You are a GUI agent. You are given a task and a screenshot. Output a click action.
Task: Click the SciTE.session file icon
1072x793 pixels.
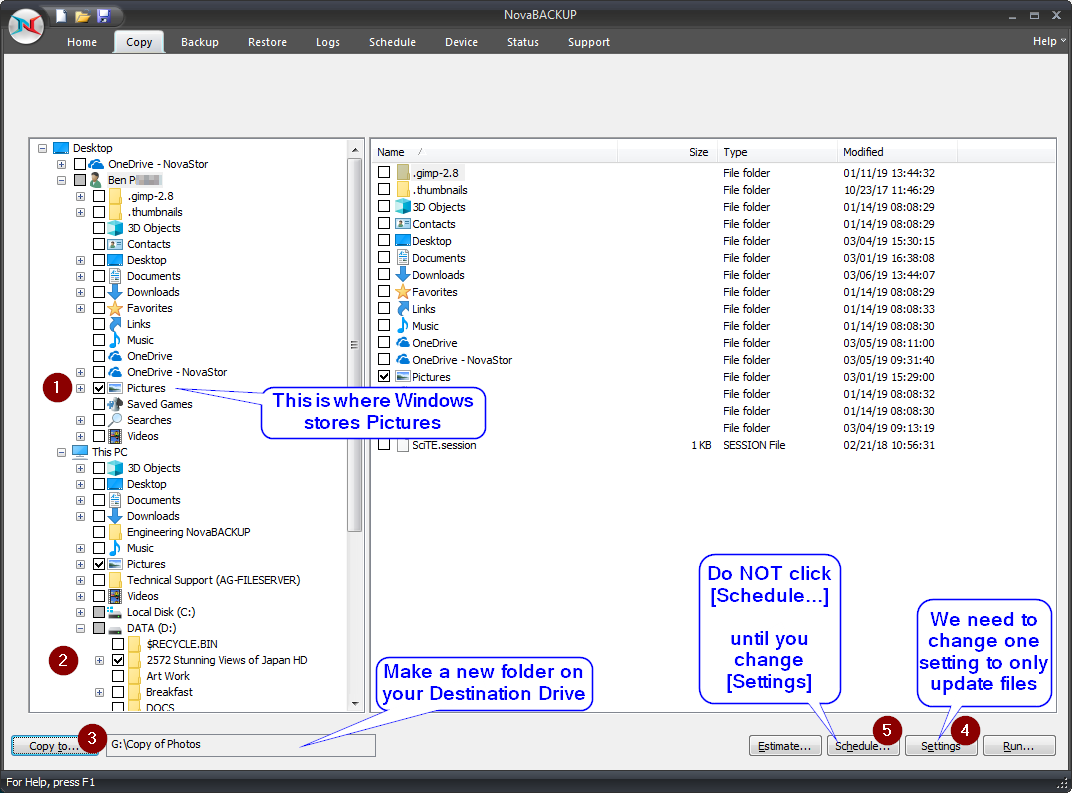403,445
